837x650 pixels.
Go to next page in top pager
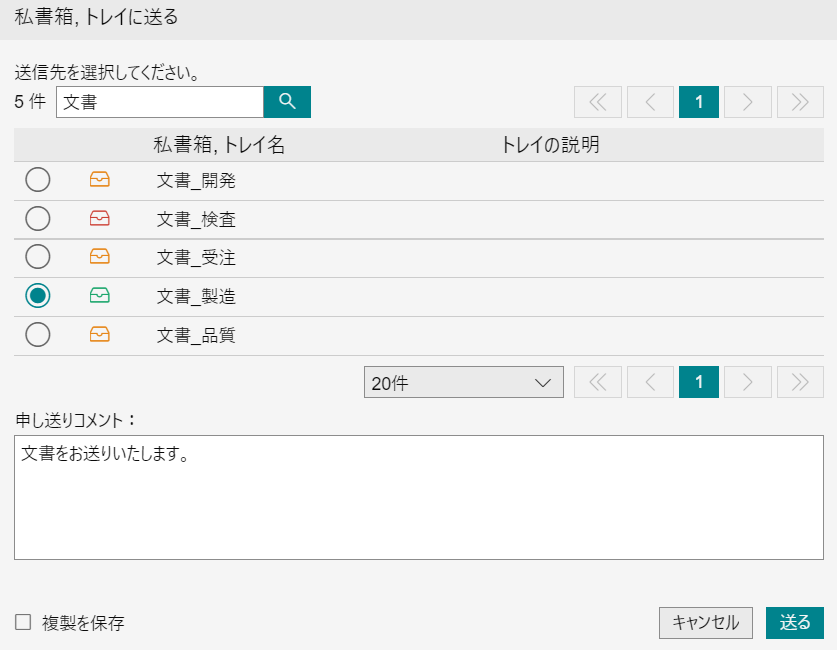[748, 102]
